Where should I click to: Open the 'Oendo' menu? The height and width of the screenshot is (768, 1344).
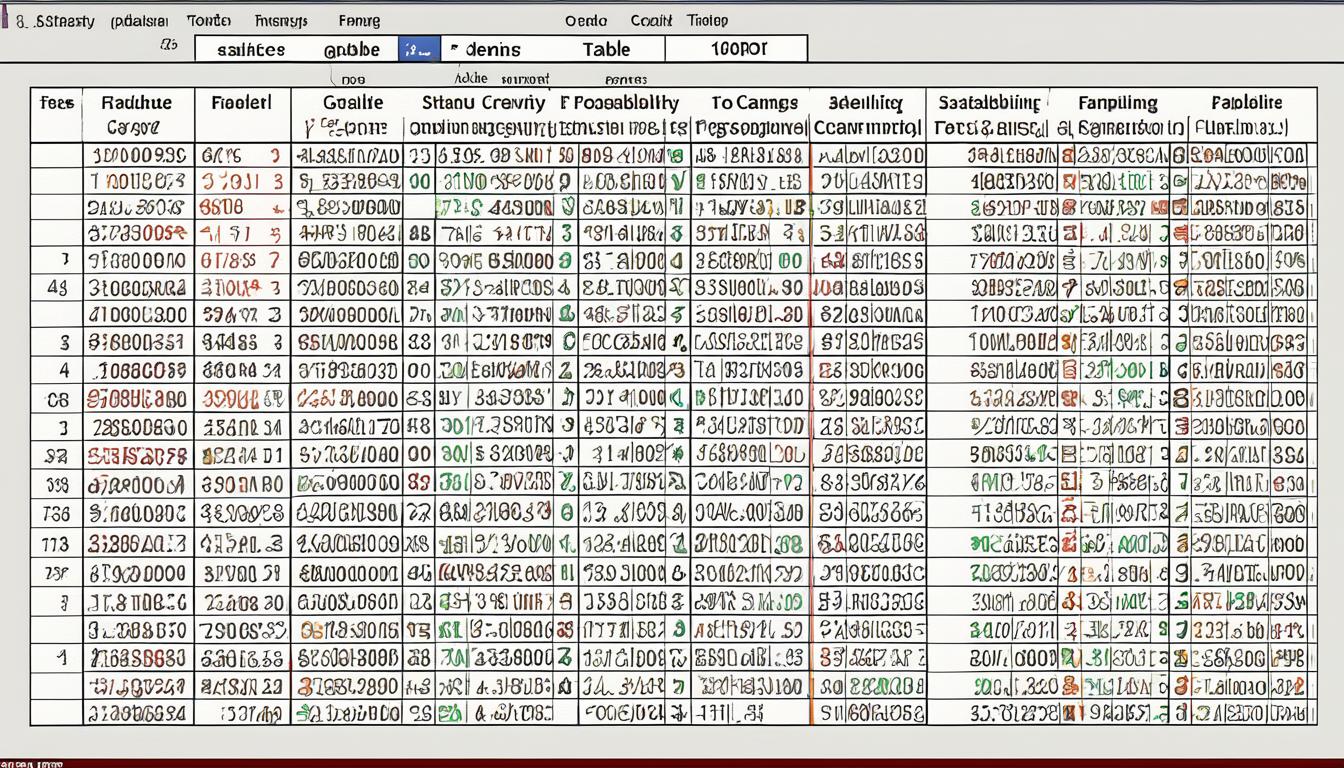586,20
